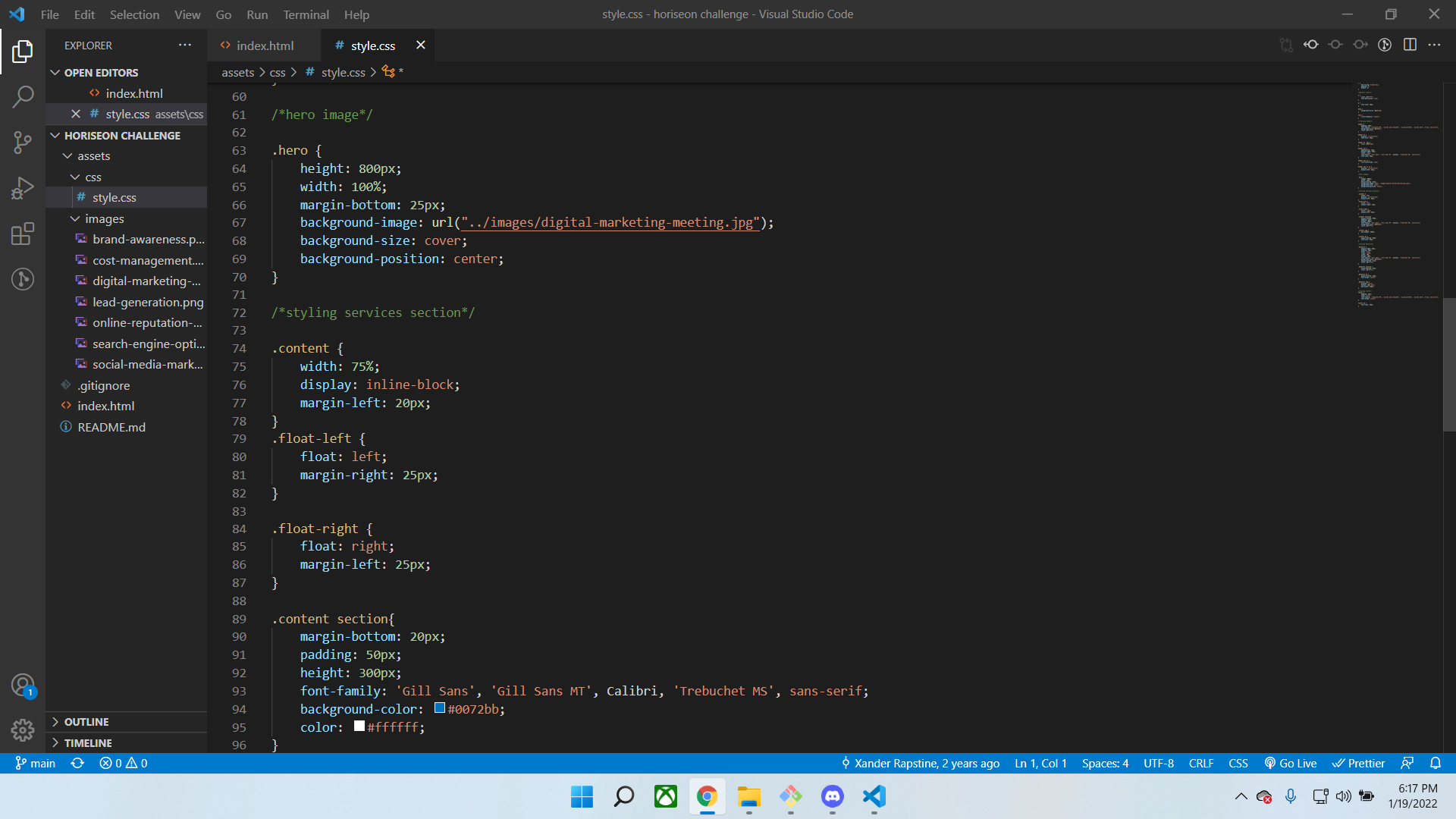Image resolution: width=1456 pixels, height=819 pixels.
Task: Open branch picker by clicking main
Action: 35,764
